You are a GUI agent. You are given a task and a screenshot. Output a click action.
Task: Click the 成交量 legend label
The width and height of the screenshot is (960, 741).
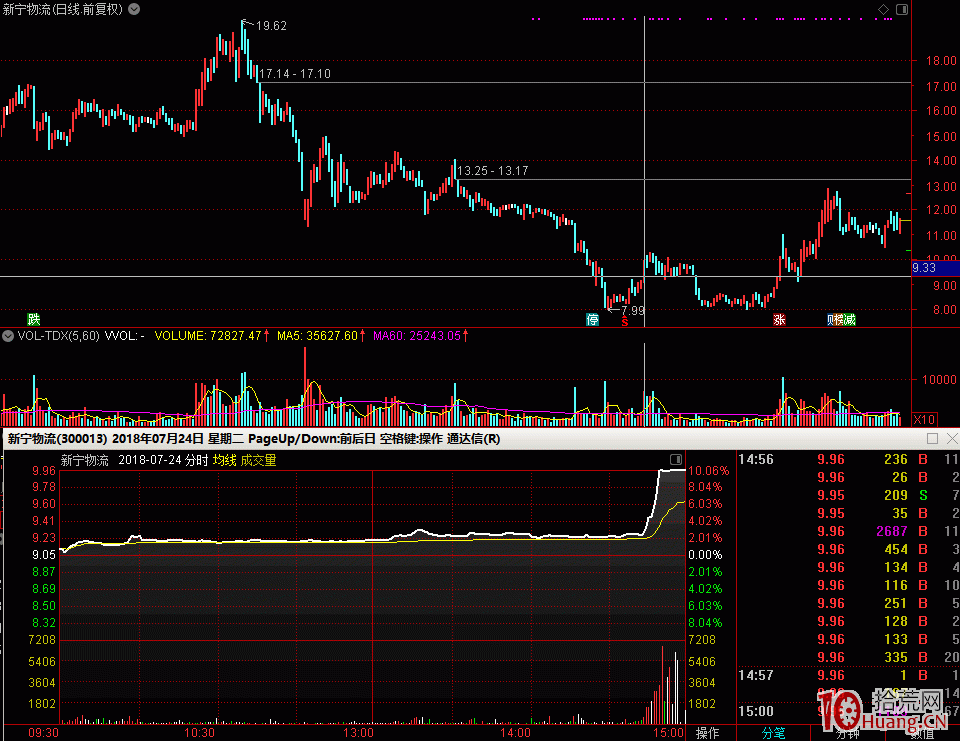pos(258,461)
